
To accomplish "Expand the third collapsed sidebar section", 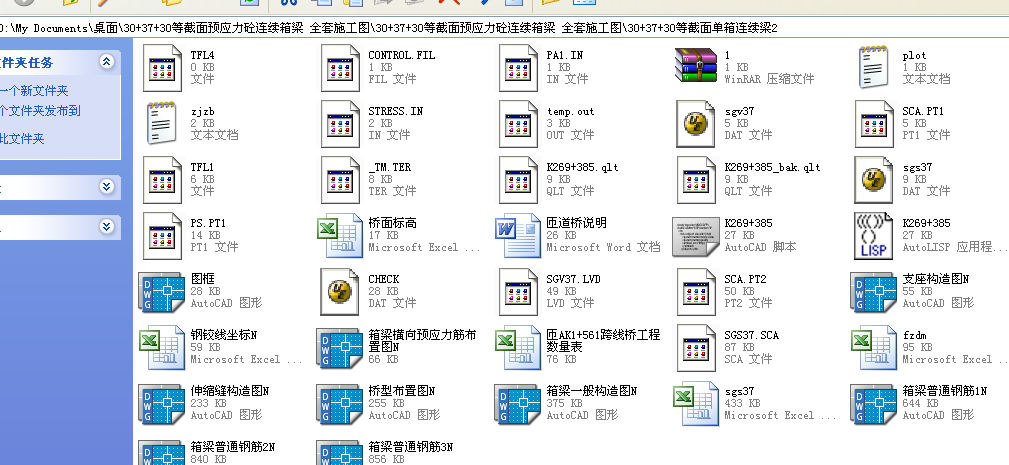I will pos(107,226).
